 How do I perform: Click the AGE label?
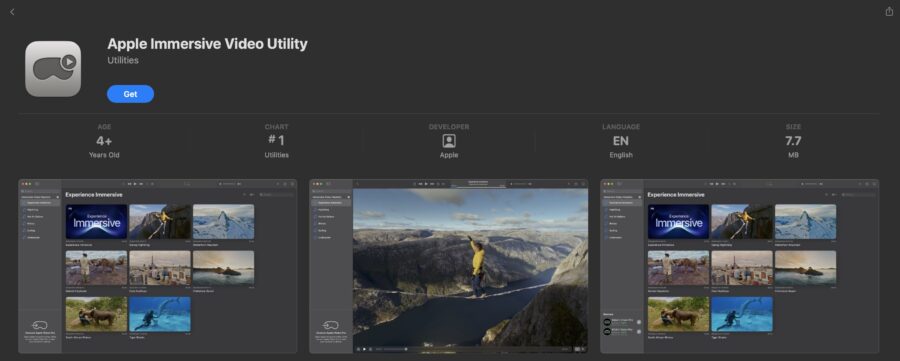click(104, 127)
